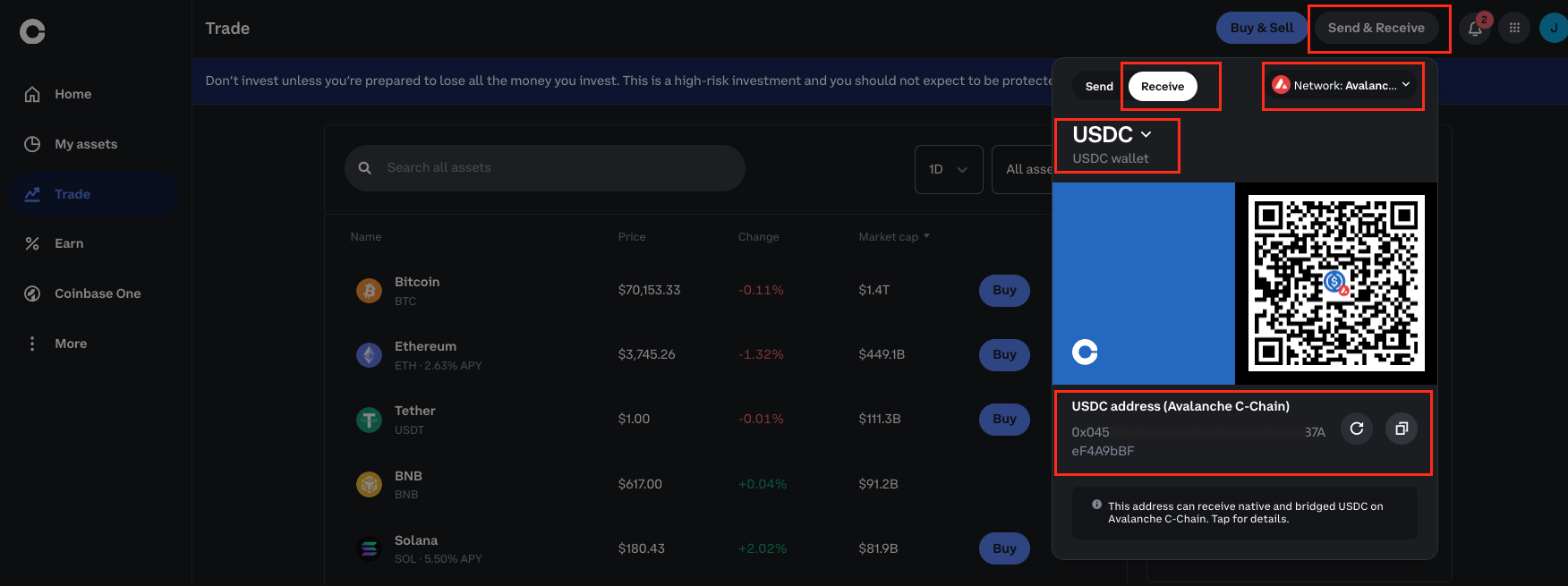
Task: Open the USDC asset selector
Action: [x=1112, y=135]
